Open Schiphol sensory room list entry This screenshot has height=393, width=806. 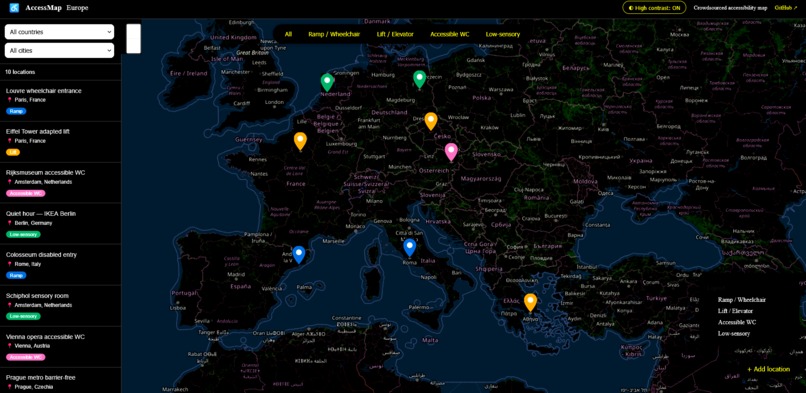pos(61,306)
